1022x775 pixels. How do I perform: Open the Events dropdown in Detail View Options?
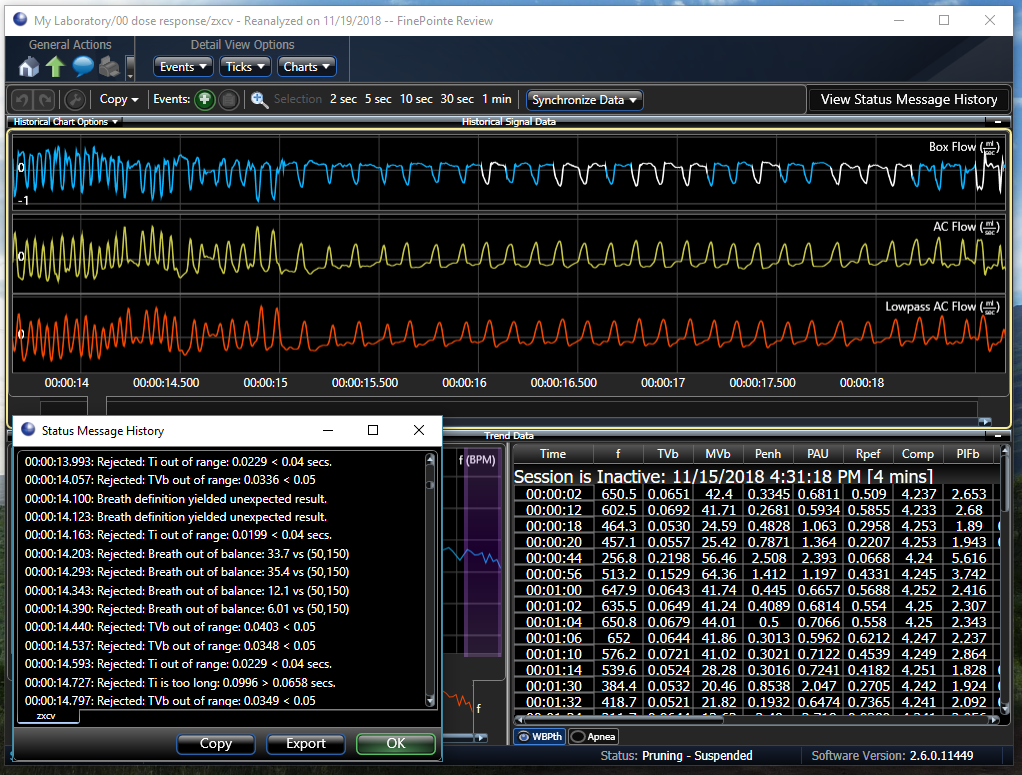[x=184, y=67]
